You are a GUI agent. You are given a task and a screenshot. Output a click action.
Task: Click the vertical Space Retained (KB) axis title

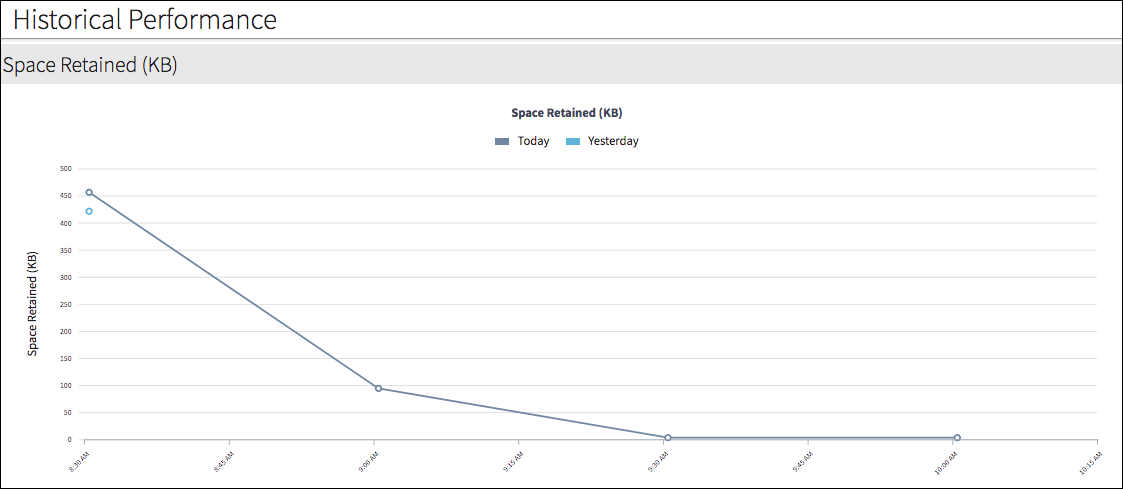32,305
